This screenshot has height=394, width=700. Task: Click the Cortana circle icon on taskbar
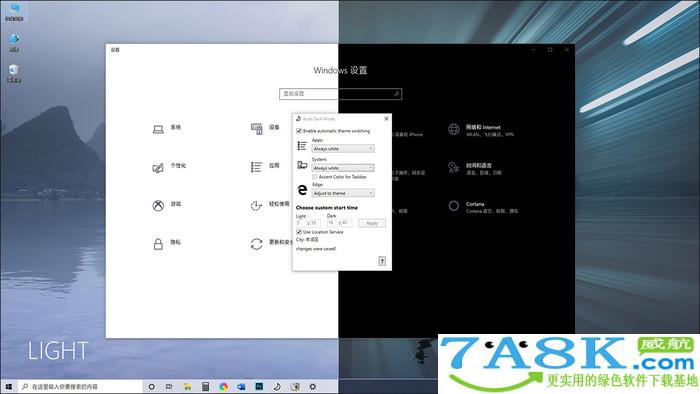[151, 386]
